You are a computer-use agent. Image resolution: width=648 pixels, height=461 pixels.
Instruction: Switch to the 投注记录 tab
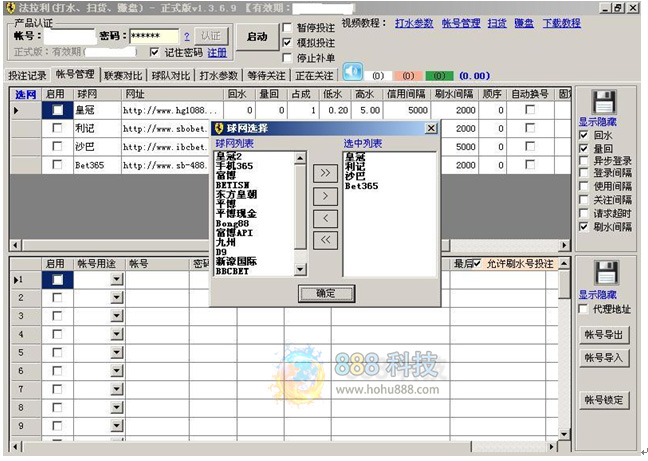pyautogui.click(x=27, y=76)
